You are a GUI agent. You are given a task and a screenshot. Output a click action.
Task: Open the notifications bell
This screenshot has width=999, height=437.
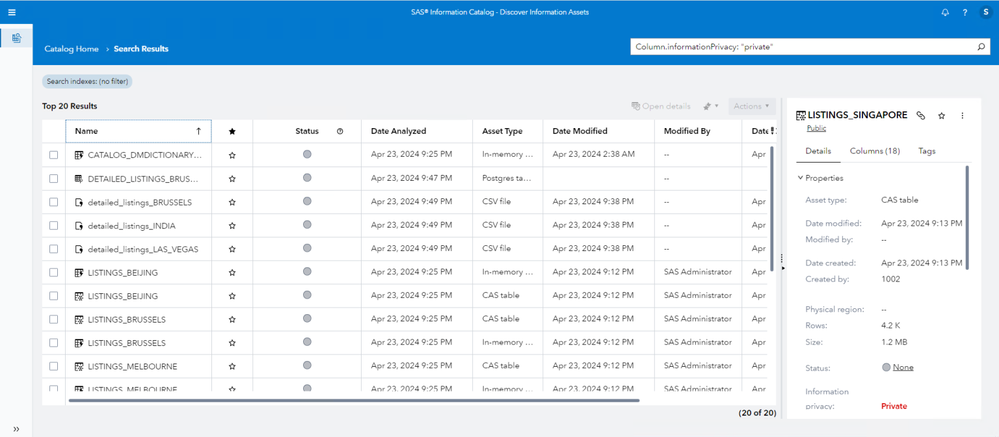pyautogui.click(x=945, y=13)
